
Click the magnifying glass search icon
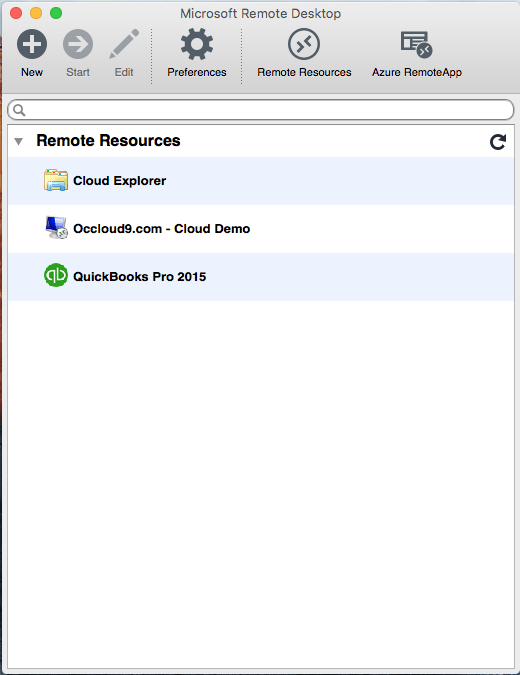point(19,110)
